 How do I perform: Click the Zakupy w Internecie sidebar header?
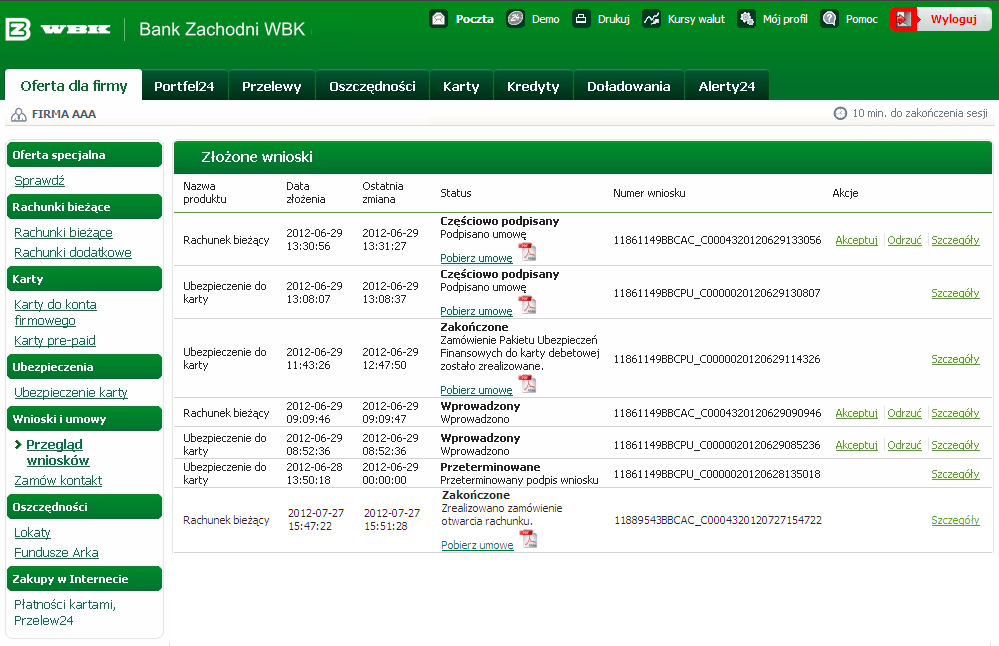(x=84, y=578)
